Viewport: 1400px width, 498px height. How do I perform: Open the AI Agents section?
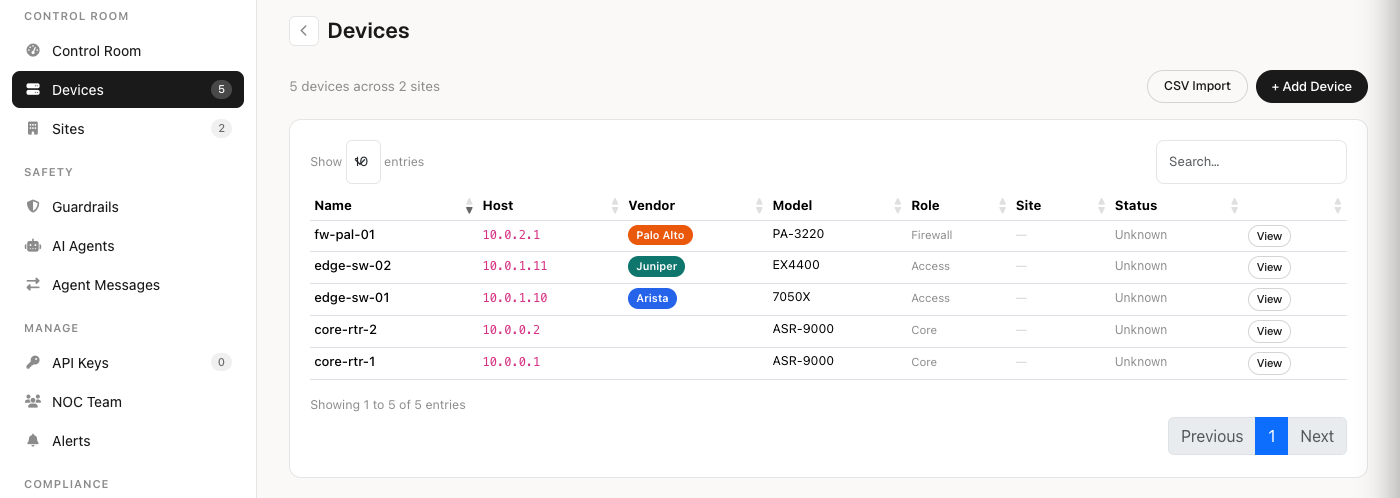pos(128,246)
